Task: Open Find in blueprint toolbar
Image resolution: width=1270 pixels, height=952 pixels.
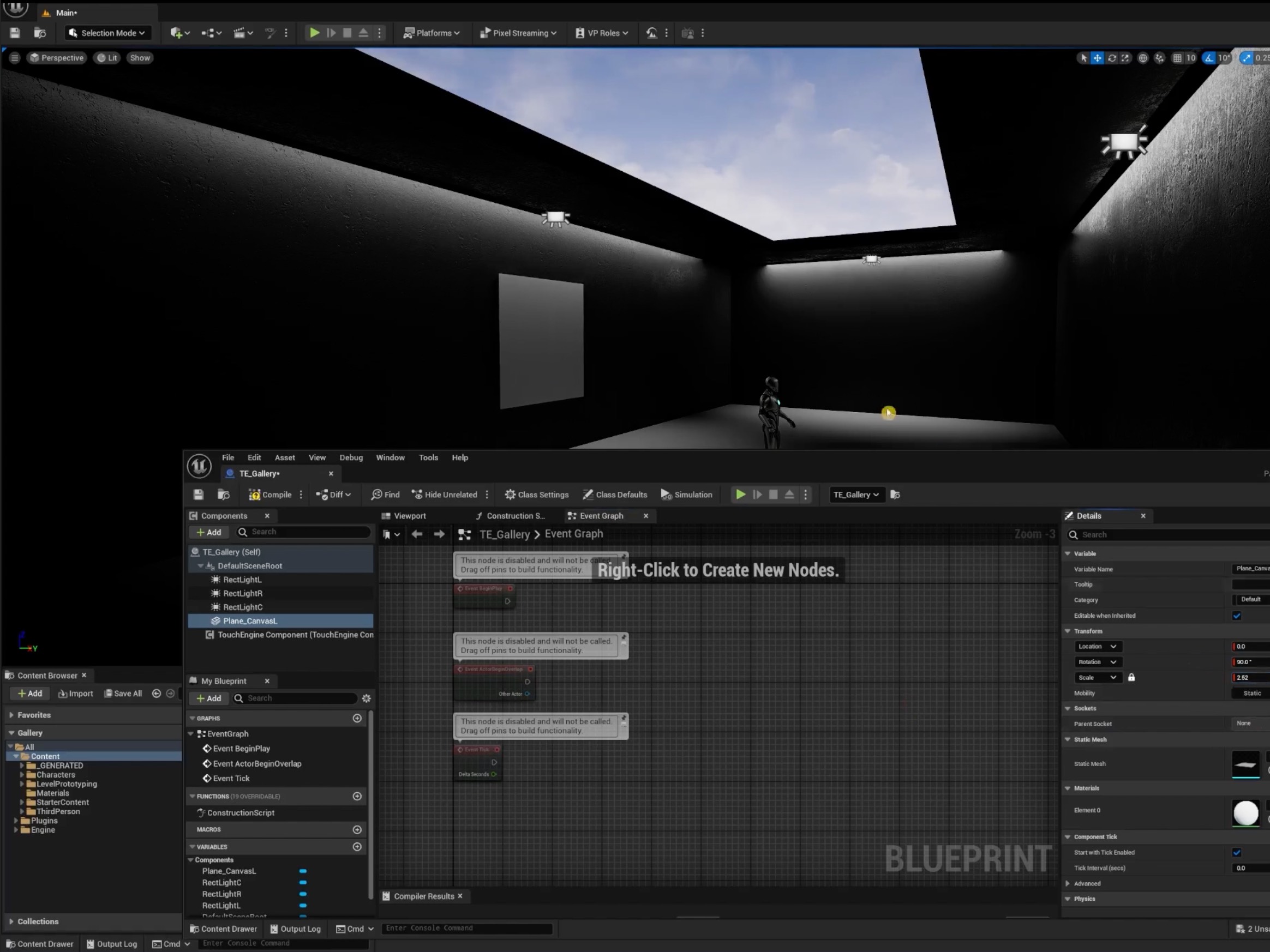Action: tap(385, 495)
